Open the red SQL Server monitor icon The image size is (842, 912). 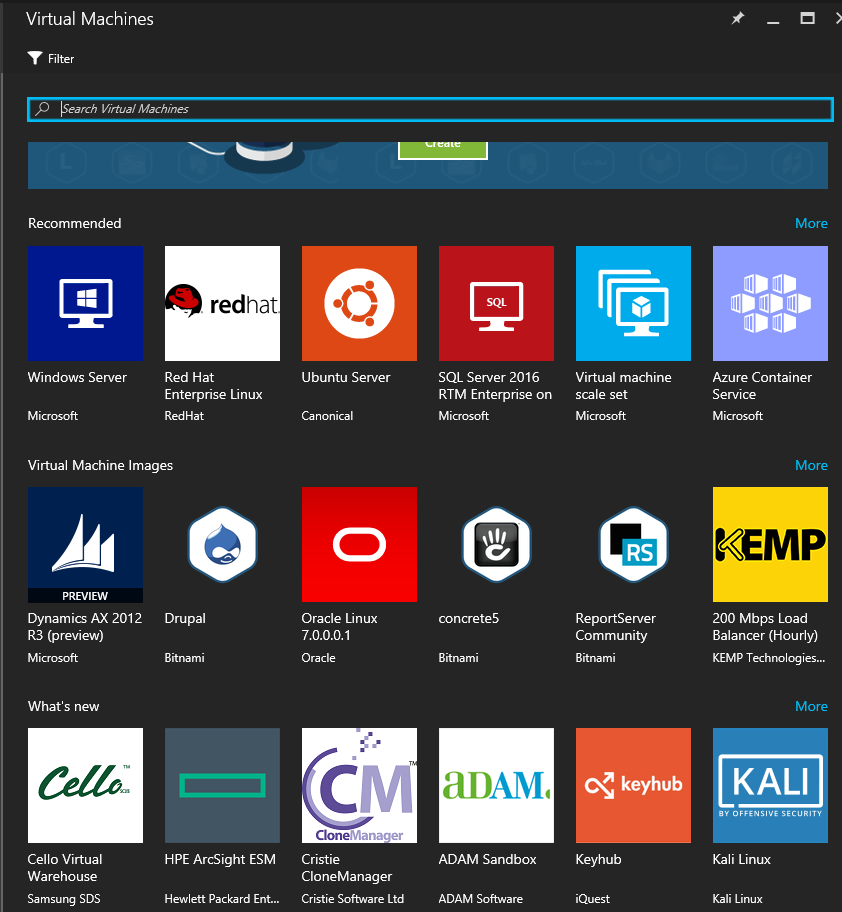coord(496,303)
